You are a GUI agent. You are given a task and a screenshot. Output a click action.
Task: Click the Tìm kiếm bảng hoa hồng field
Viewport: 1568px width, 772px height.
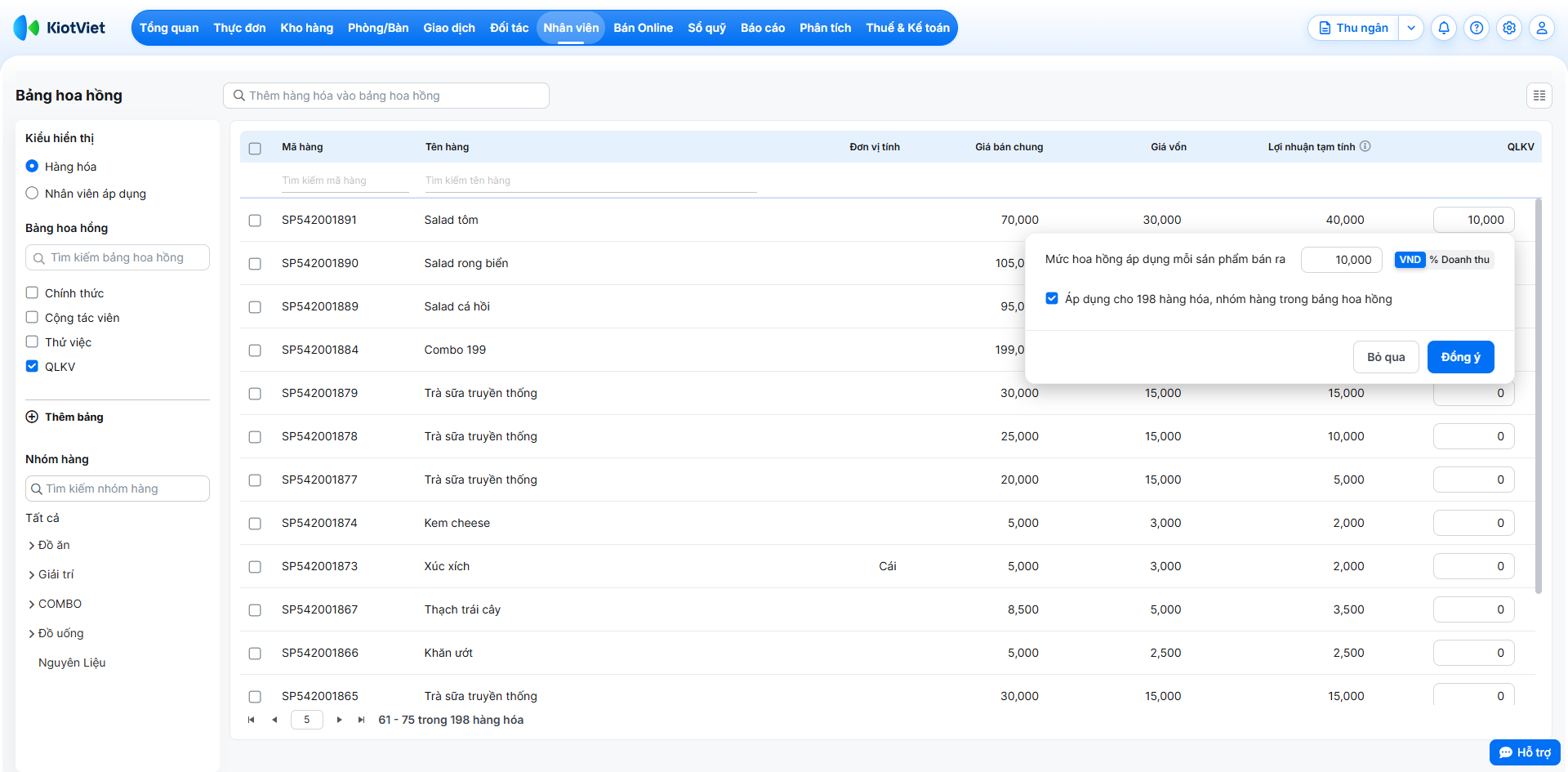tap(118, 257)
